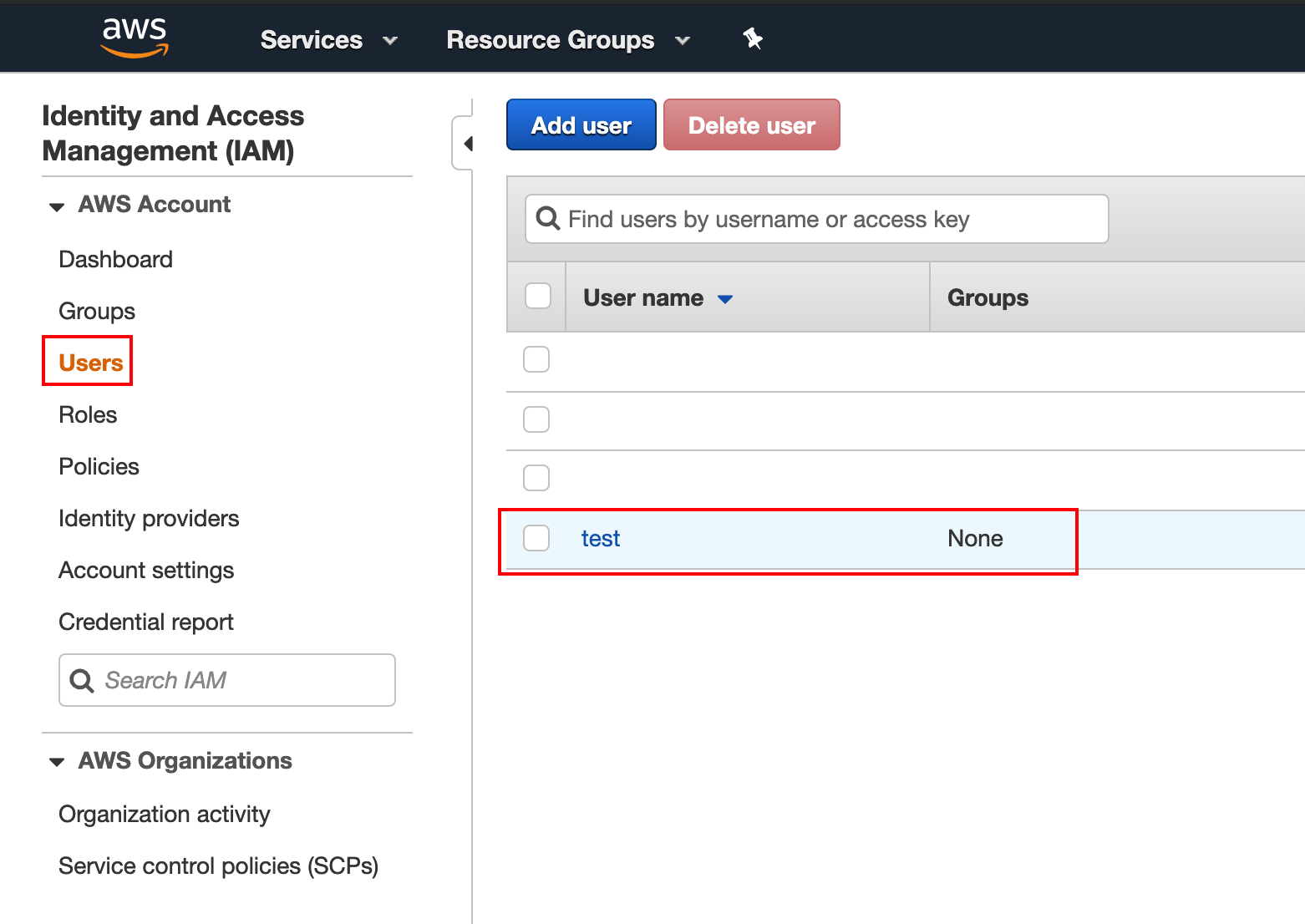Viewport: 1305px width, 924px height.
Task: Collapse the AWS Account section
Action: (x=57, y=206)
